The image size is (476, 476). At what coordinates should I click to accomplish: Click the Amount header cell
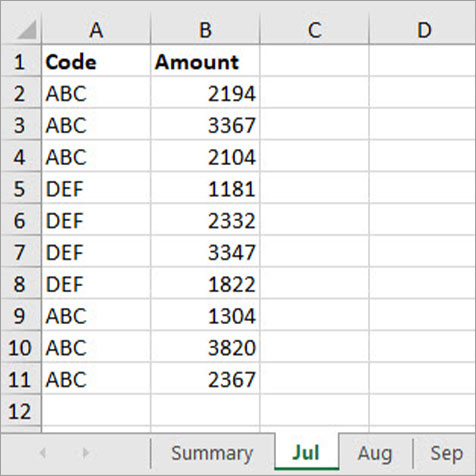[x=205, y=61]
